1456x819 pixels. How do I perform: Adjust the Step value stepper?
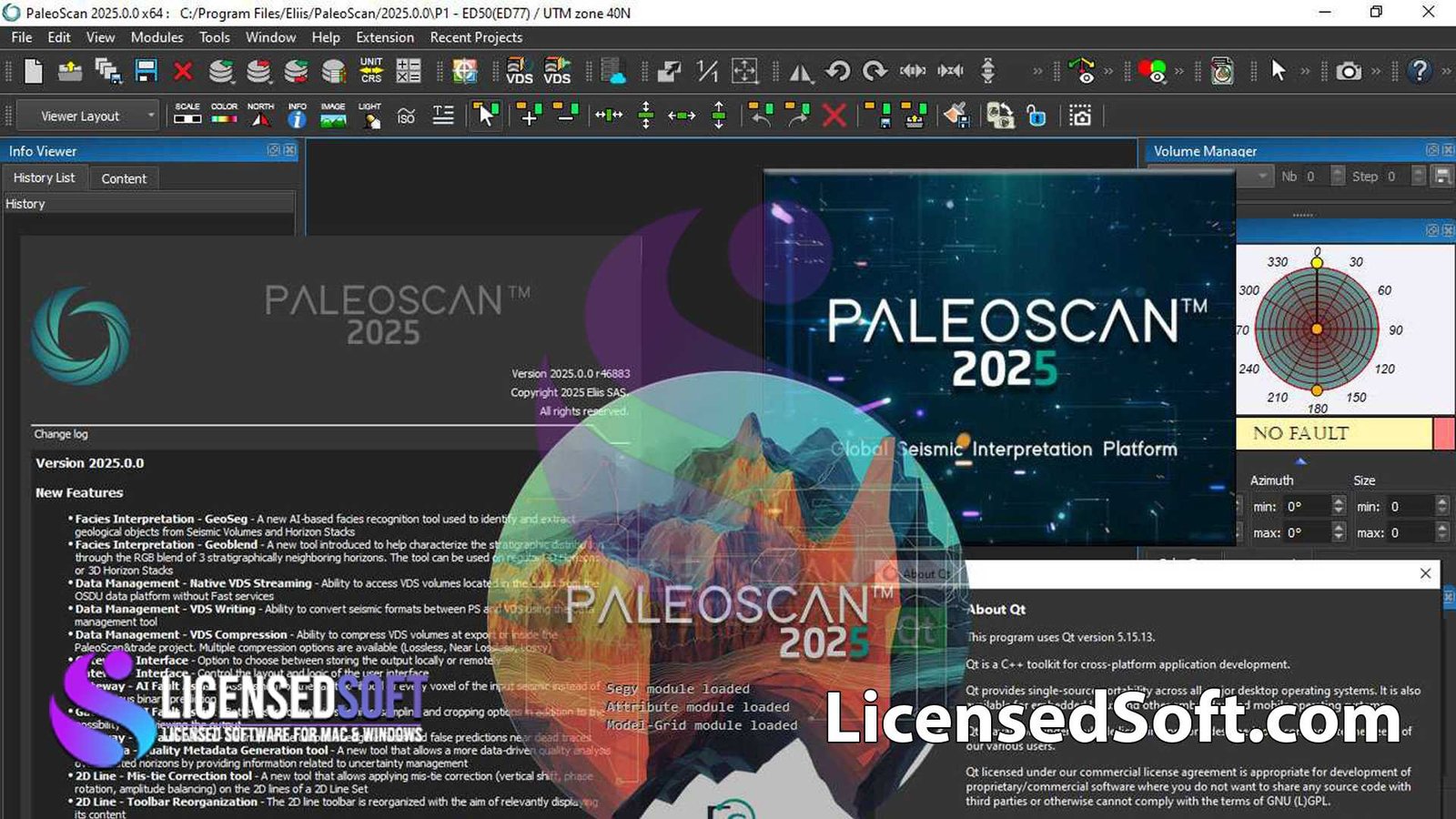pos(1418,177)
